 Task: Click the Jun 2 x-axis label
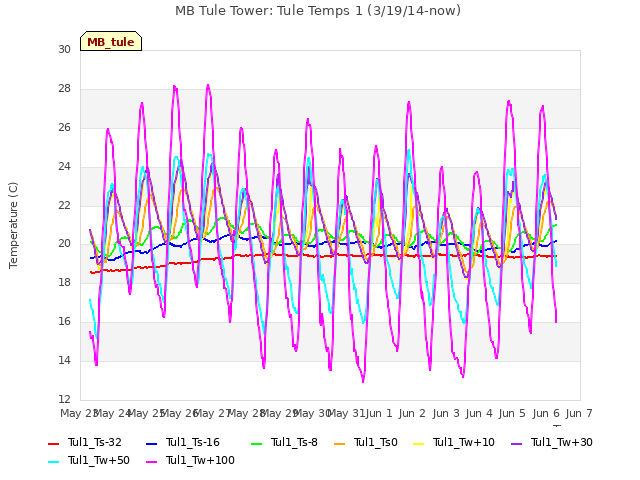[x=412, y=413]
